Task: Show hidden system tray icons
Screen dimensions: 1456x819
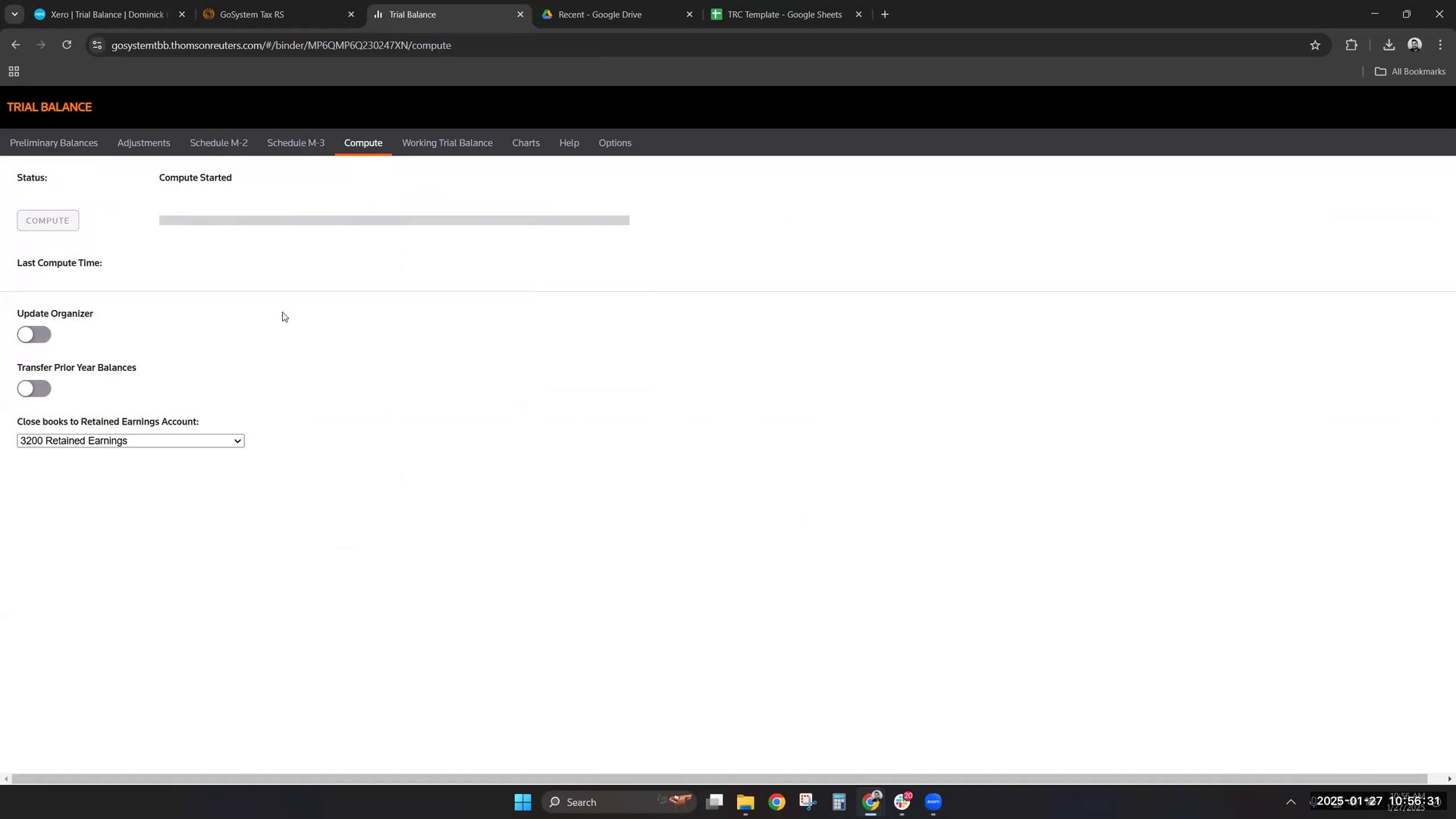Action: point(1291,802)
